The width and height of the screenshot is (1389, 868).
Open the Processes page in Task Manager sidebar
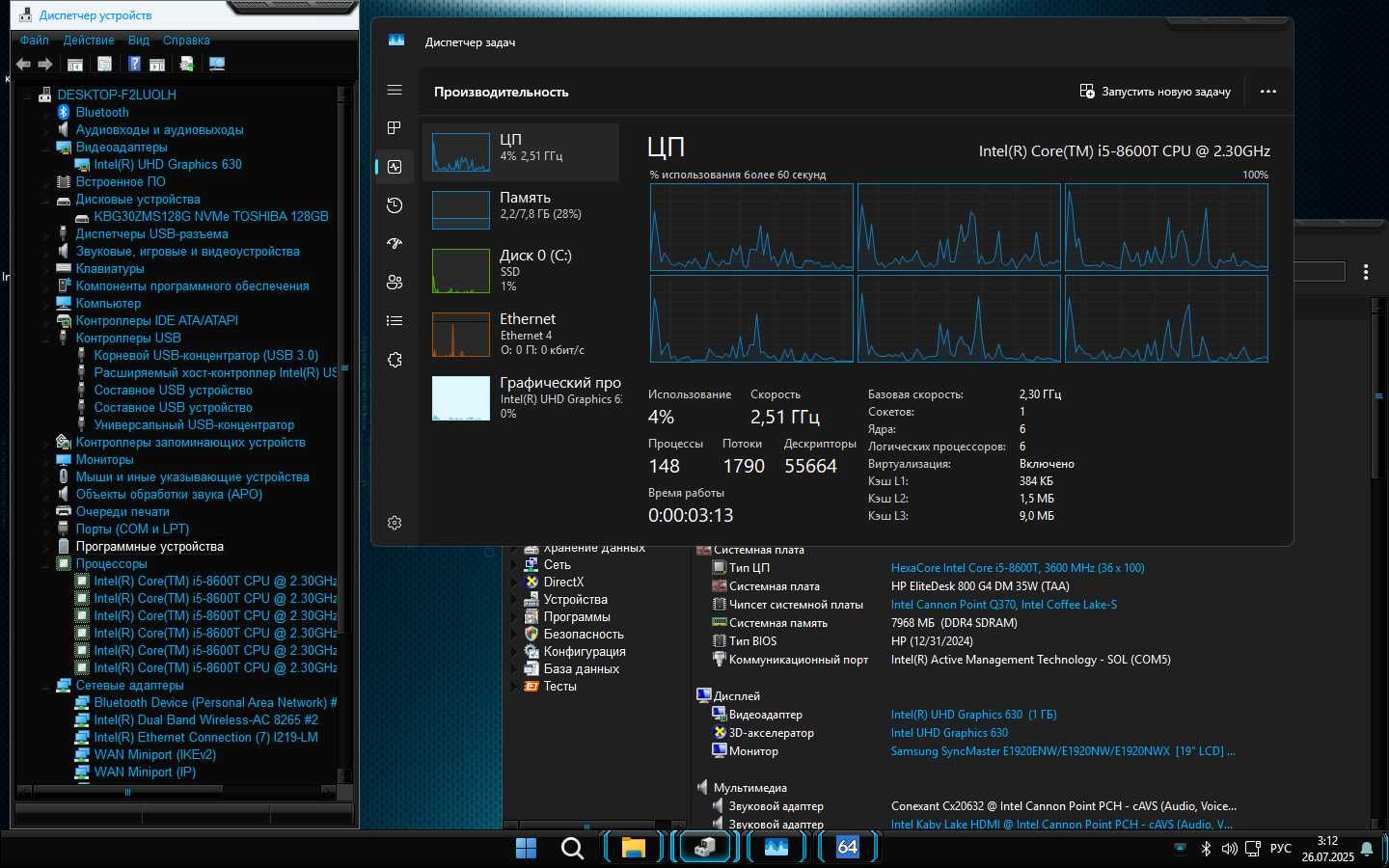(x=395, y=128)
